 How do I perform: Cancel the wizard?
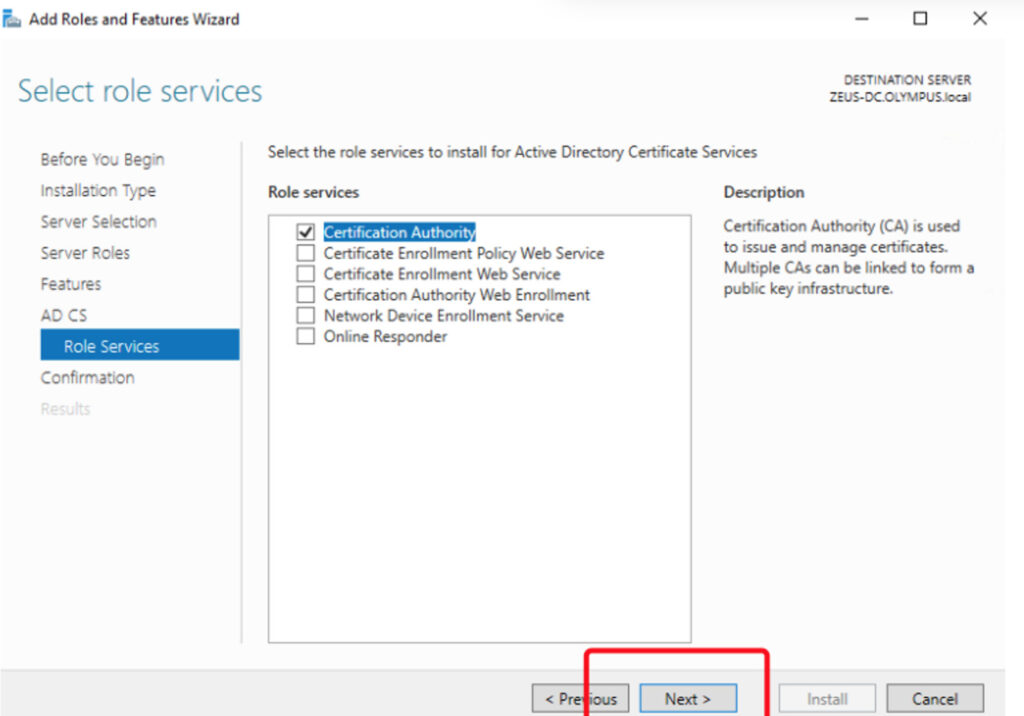(x=934, y=699)
